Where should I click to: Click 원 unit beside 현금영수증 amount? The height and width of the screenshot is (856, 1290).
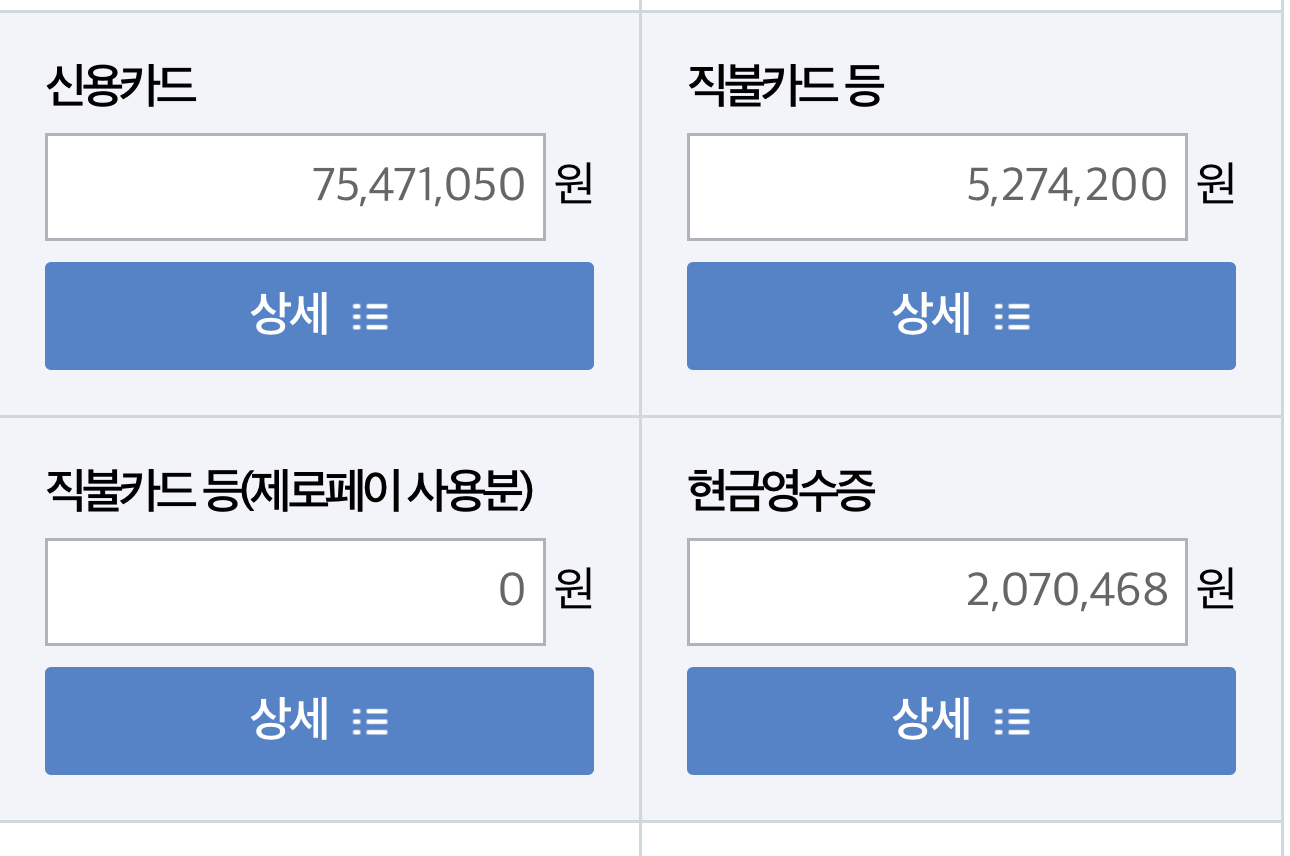[1216, 590]
